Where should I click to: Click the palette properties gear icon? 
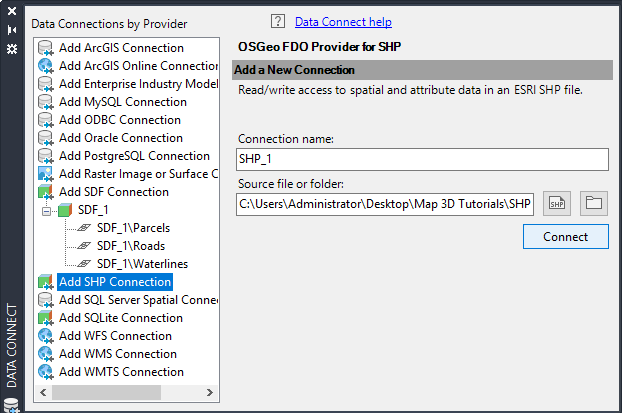pyautogui.click(x=12, y=47)
